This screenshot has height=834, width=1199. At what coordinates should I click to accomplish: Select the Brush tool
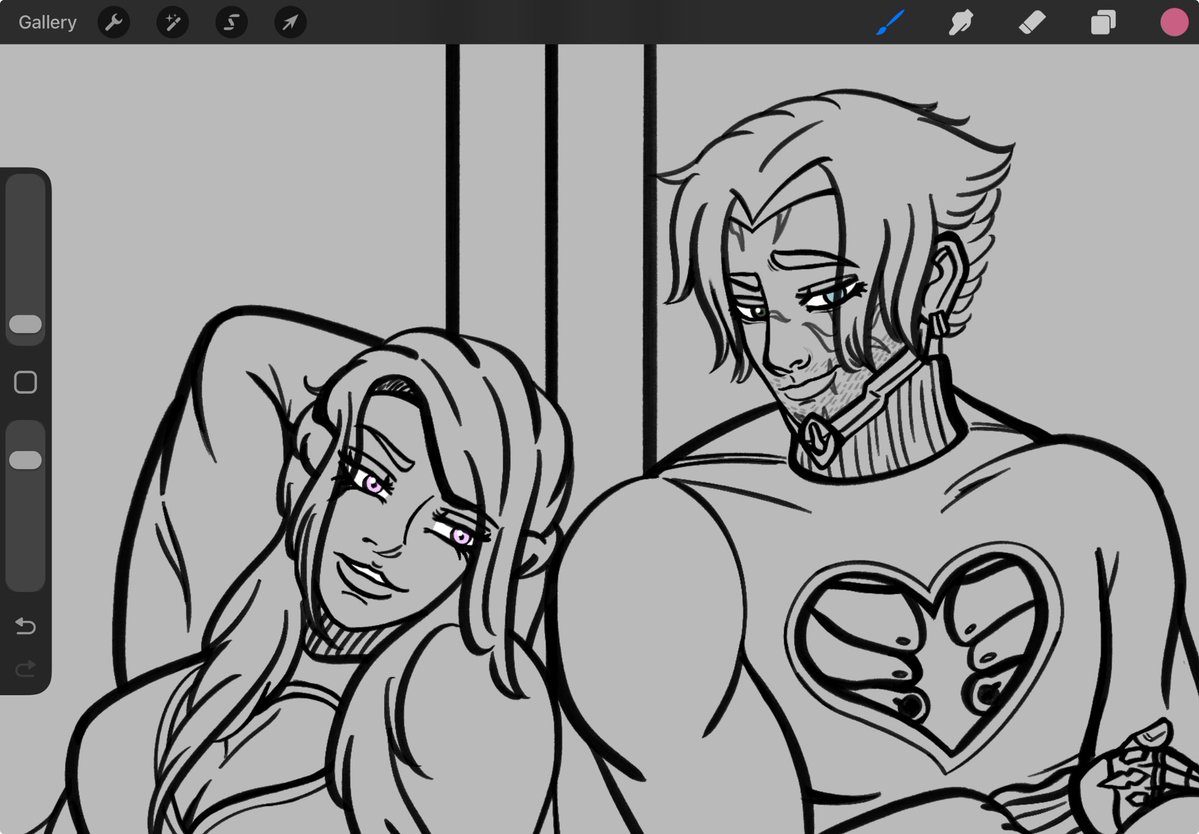(890, 22)
